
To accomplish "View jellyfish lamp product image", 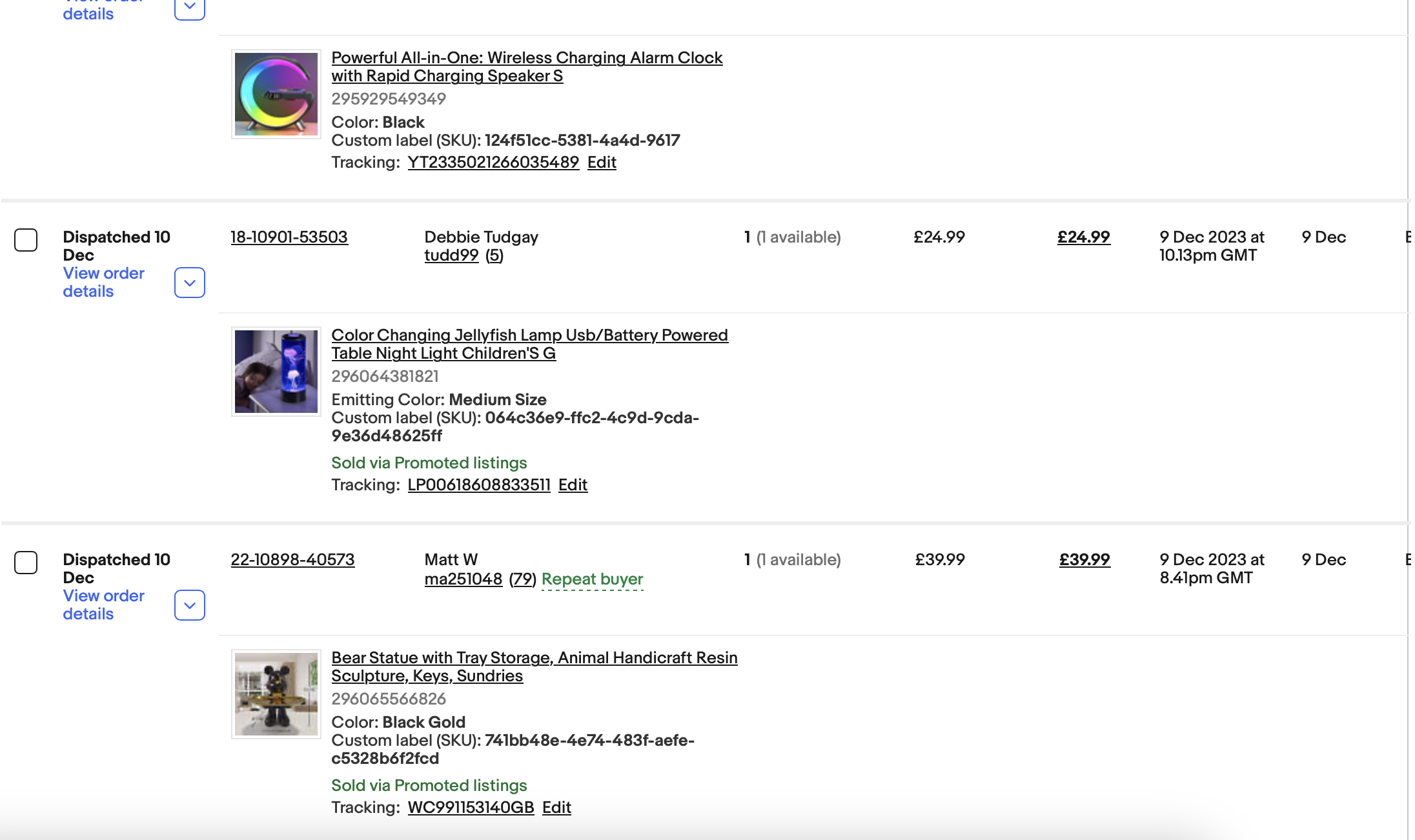I will (x=276, y=372).
